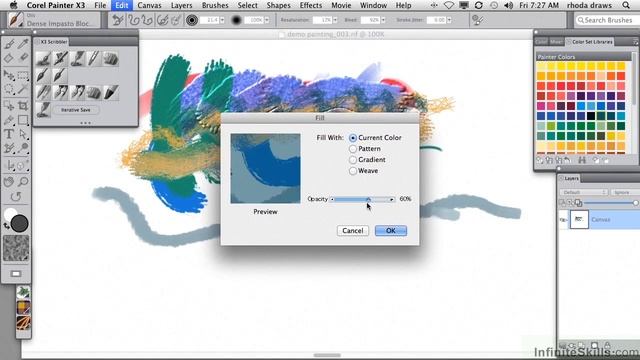640x360 pixels.
Task: Click the View Mode icon in toolbox
Action: (x=16, y=273)
